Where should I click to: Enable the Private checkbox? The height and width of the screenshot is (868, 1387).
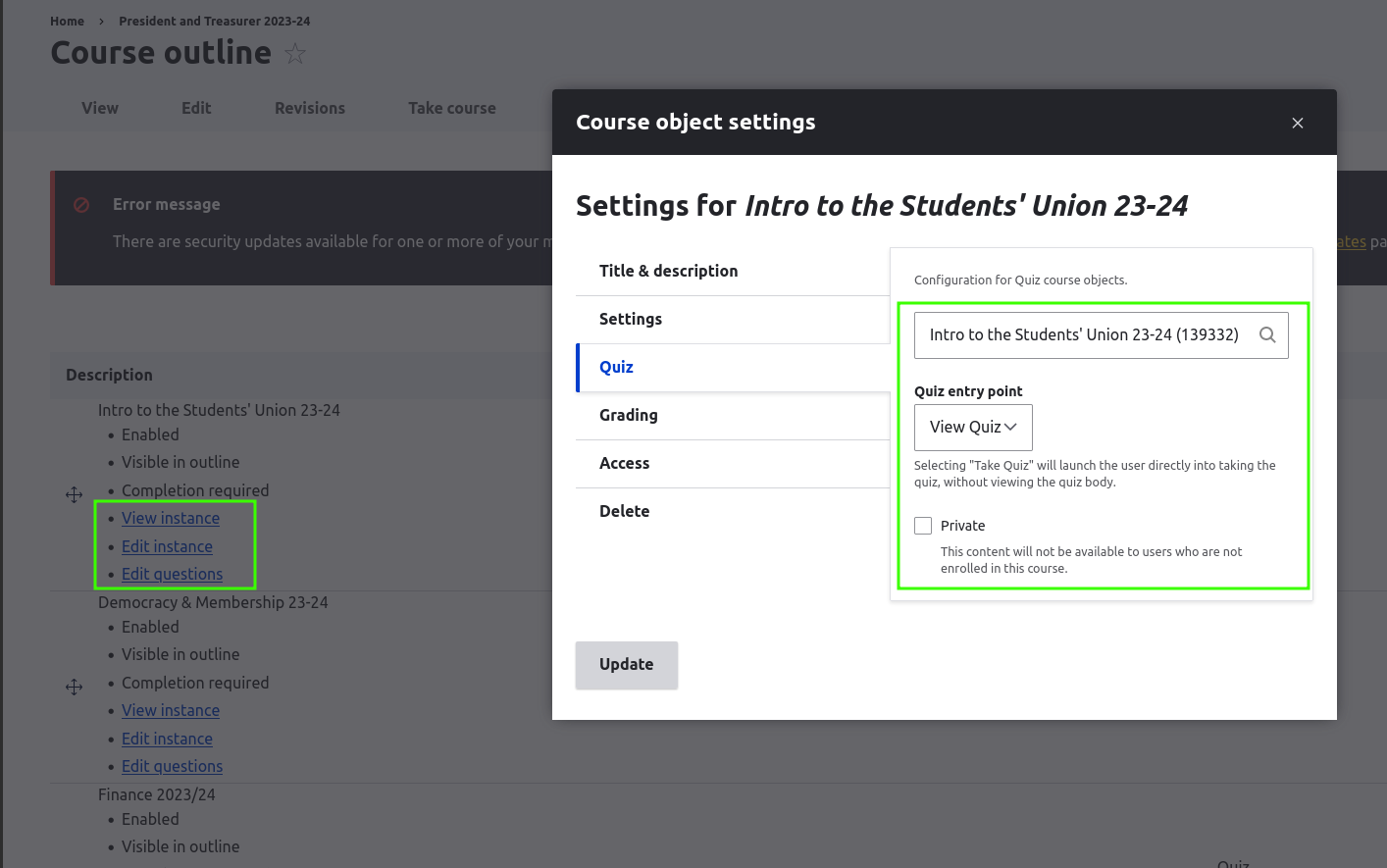[x=923, y=526]
